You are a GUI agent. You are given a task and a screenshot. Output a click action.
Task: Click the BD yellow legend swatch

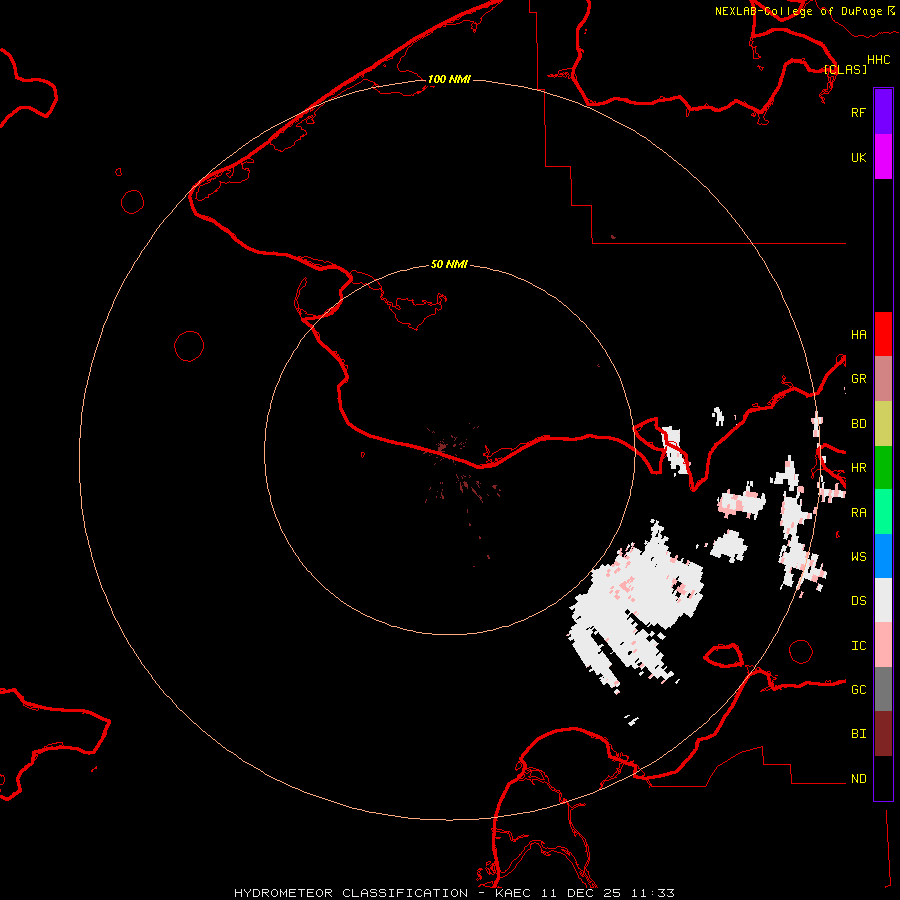pos(883,424)
